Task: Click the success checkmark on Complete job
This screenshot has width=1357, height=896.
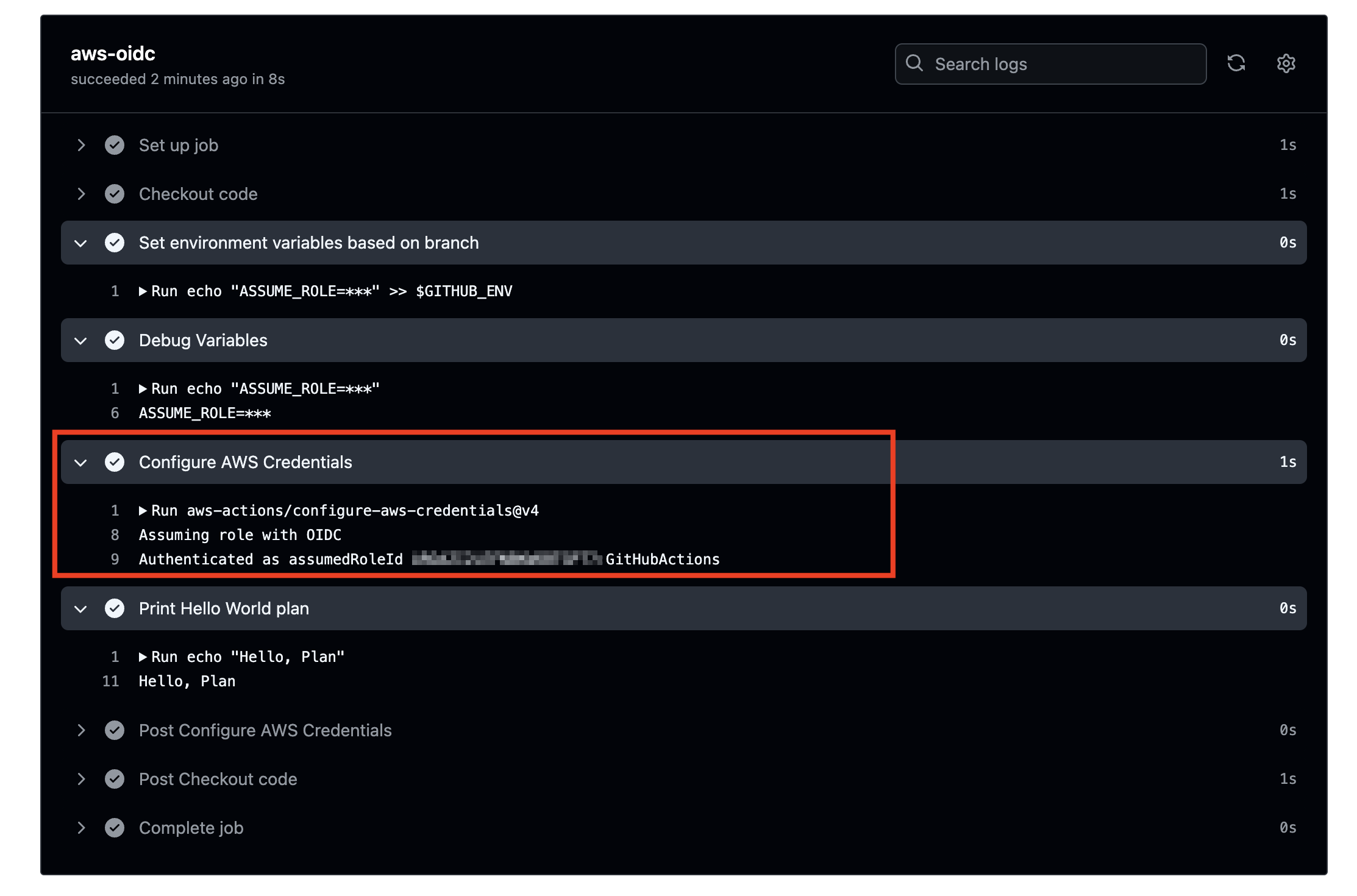Action: (x=115, y=828)
